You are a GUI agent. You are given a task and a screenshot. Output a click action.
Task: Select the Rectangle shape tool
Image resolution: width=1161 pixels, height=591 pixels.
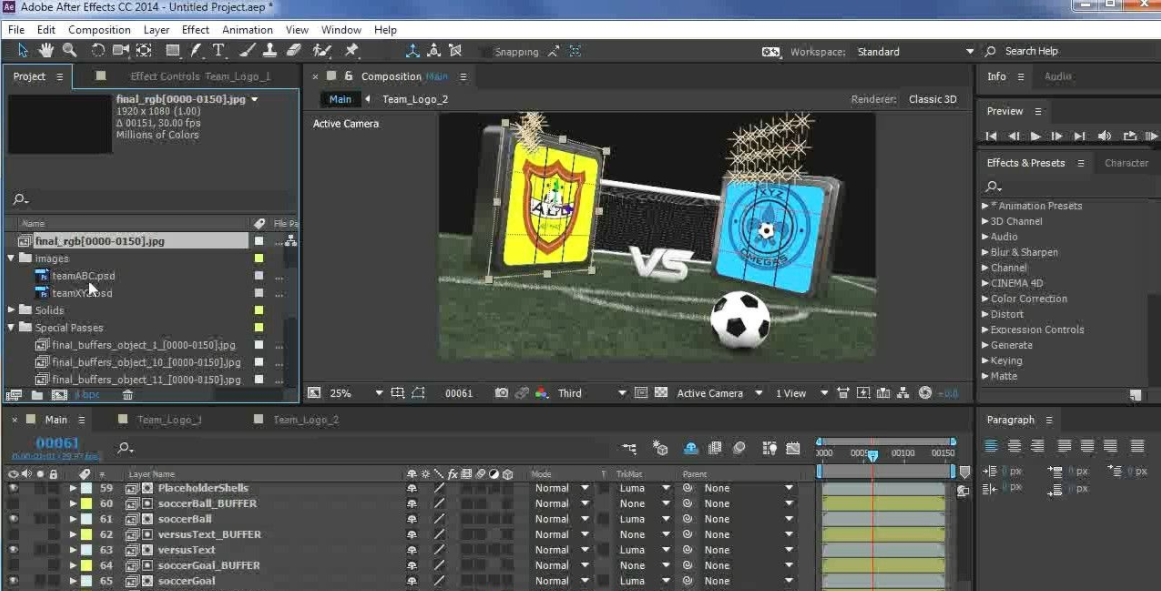pyautogui.click(x=173, y=50)
